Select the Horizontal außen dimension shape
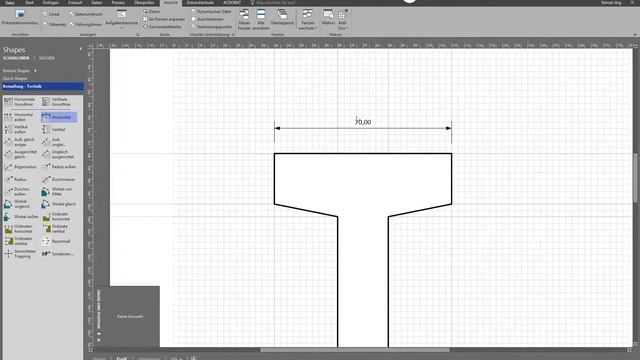Viewport: 640px width, 360px height. [x=20, y=117]
